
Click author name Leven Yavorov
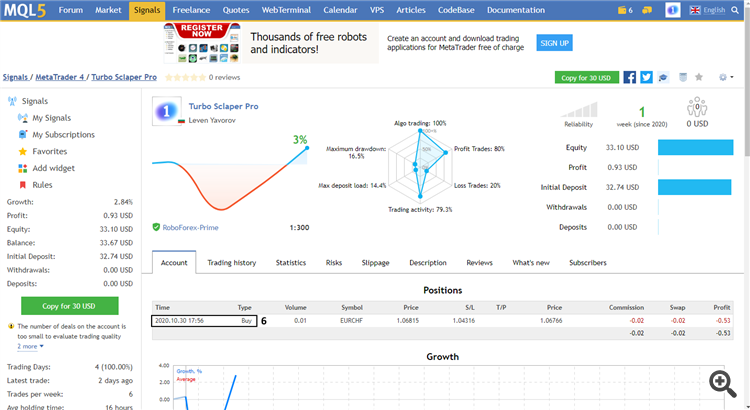212,120
